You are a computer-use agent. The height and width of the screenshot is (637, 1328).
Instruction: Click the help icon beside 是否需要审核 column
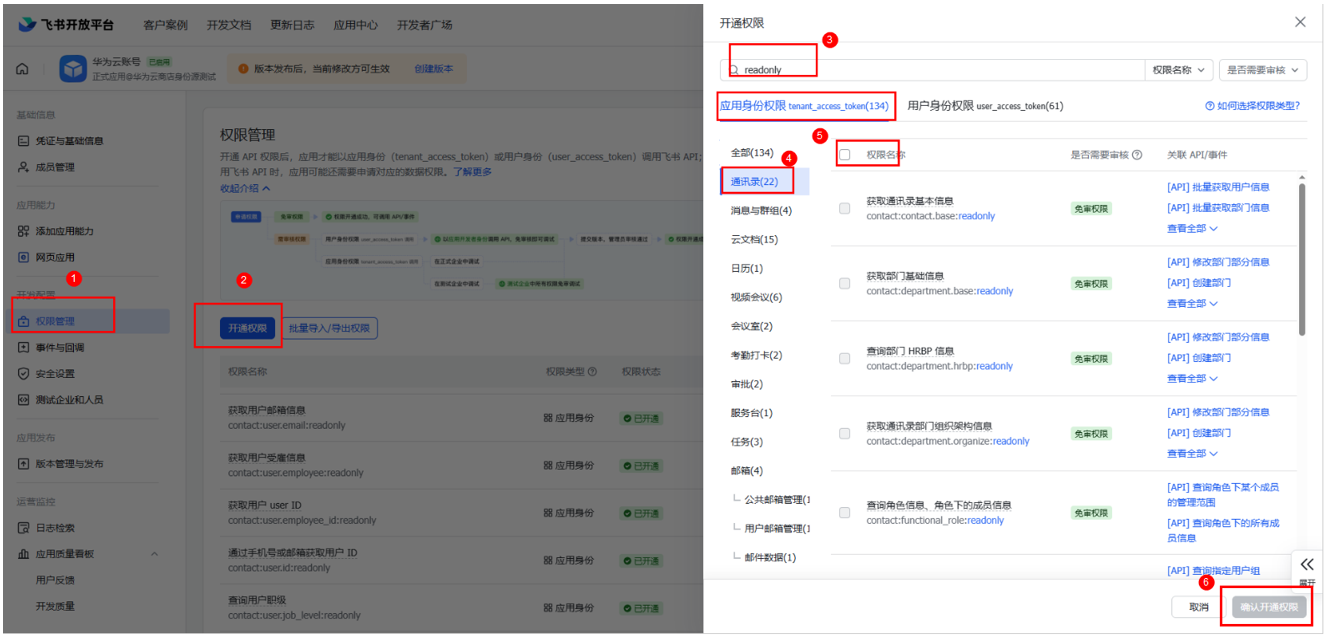(x=1136, y=155)
